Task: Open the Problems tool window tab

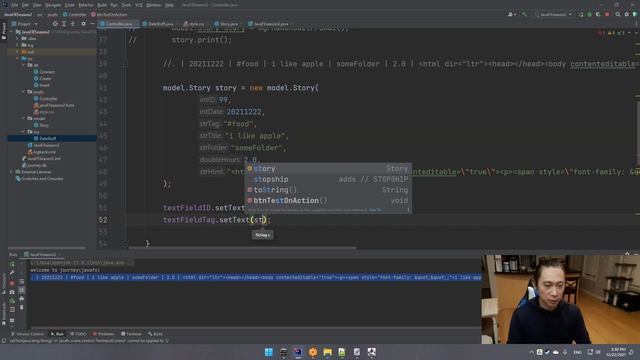Action: coord(103,334)
